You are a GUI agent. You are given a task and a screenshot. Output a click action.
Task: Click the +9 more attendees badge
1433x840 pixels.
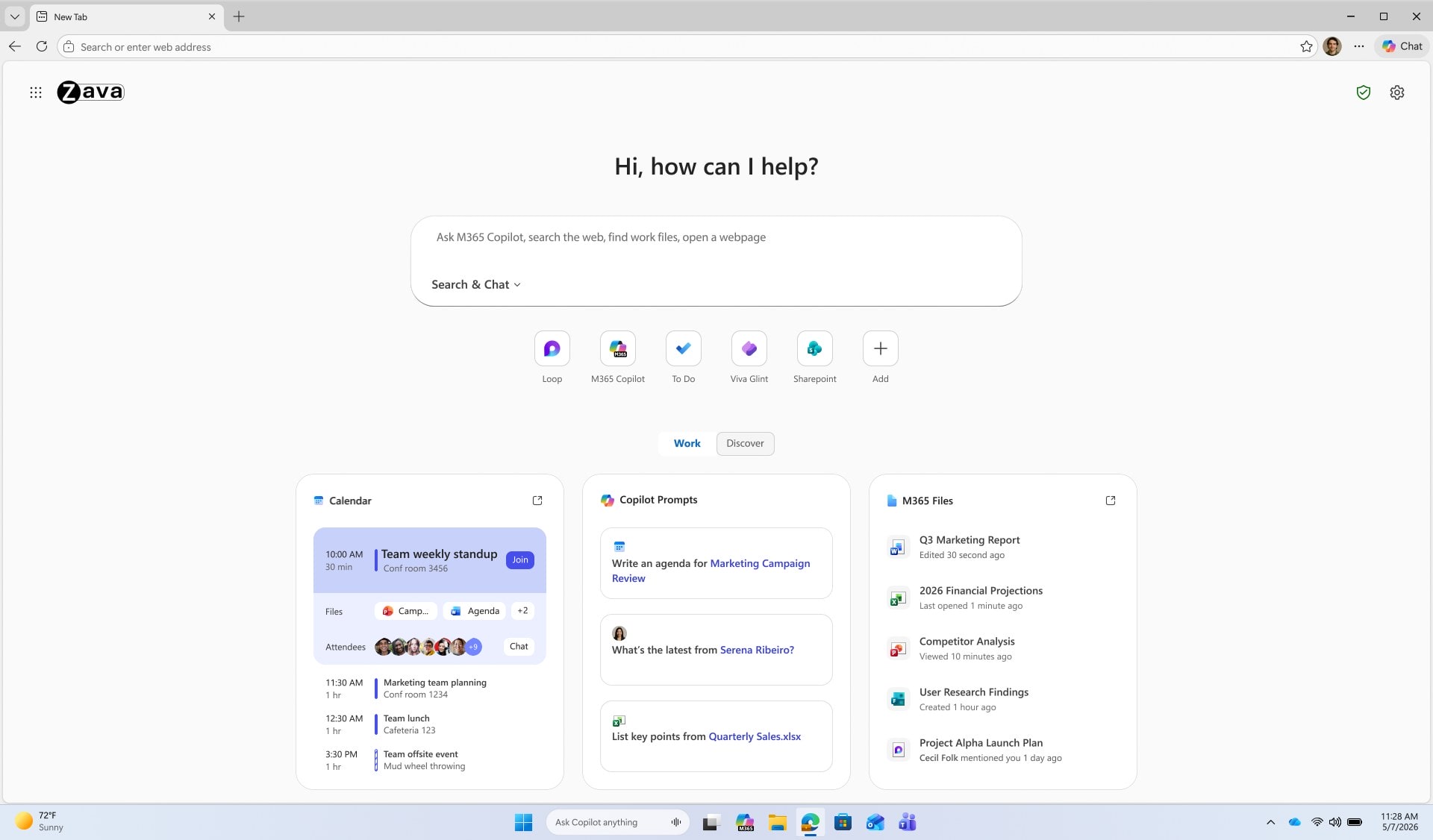point(474,647)
